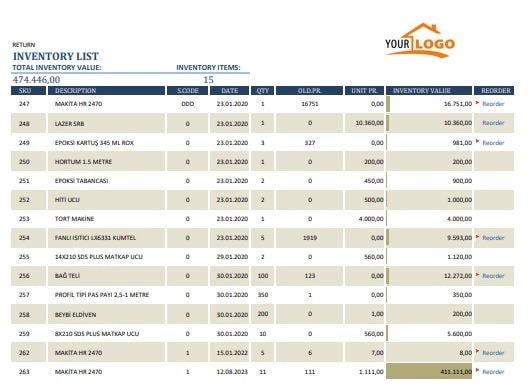Viewport: 528px width, 391px height.
Task: Click Reorder link for SKU 254
Action: (x=493, y=238)
